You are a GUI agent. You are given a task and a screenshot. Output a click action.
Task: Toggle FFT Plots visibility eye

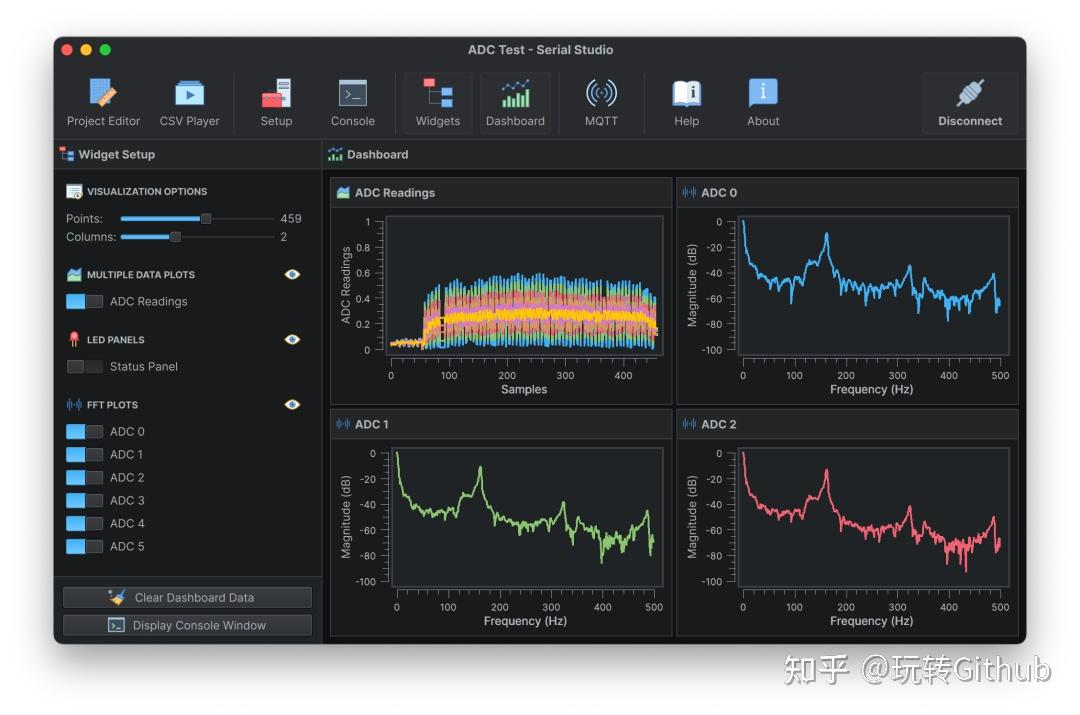tap(292, 404)
